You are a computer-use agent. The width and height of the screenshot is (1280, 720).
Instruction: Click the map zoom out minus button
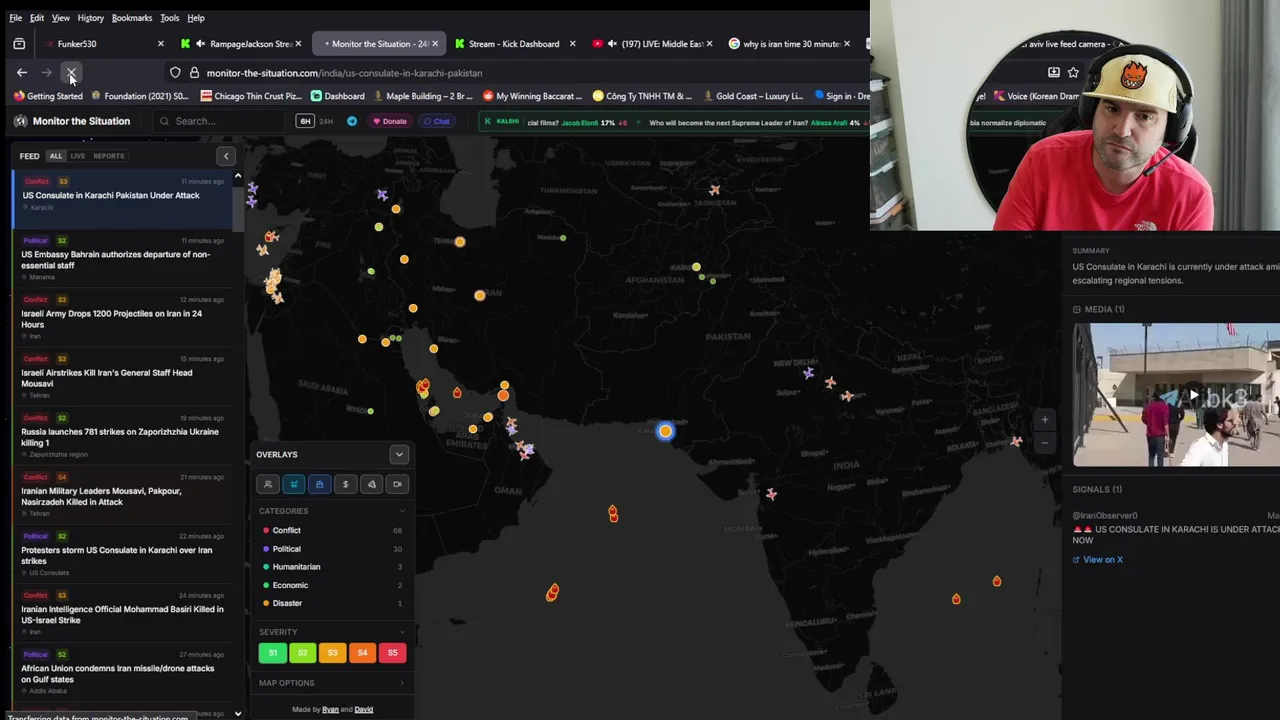coord(1045,442)
